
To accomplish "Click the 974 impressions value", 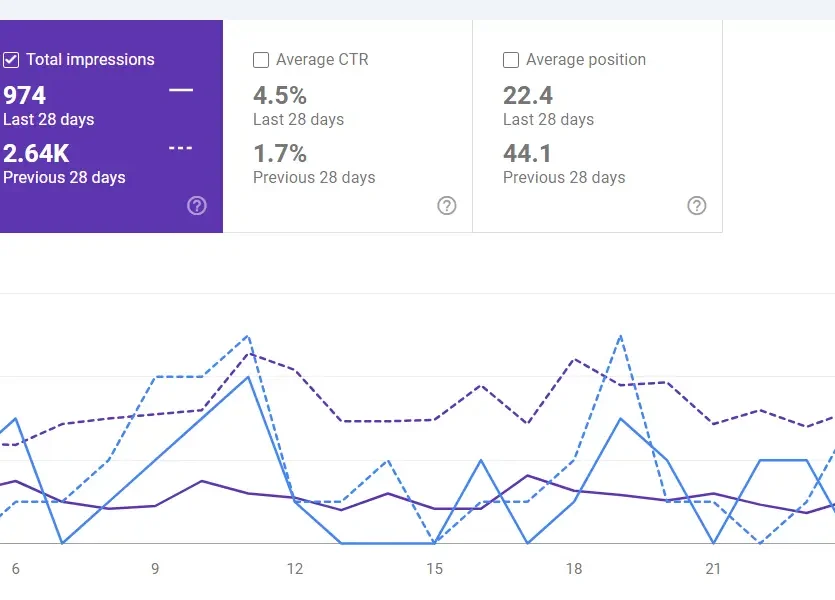I will (24, 96).
